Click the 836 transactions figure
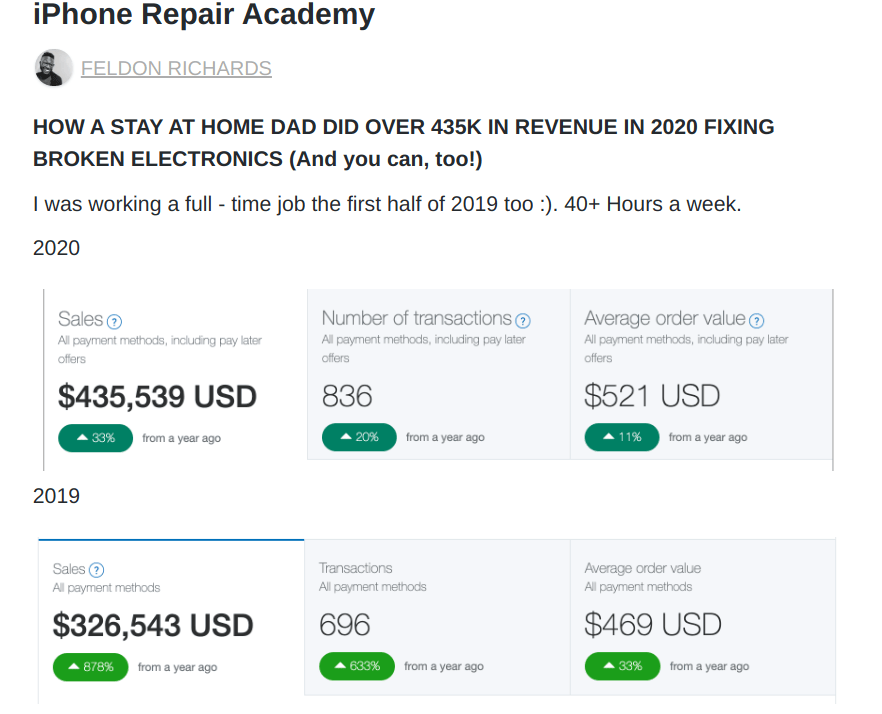882x714 pixels. [x=347, y=396]
